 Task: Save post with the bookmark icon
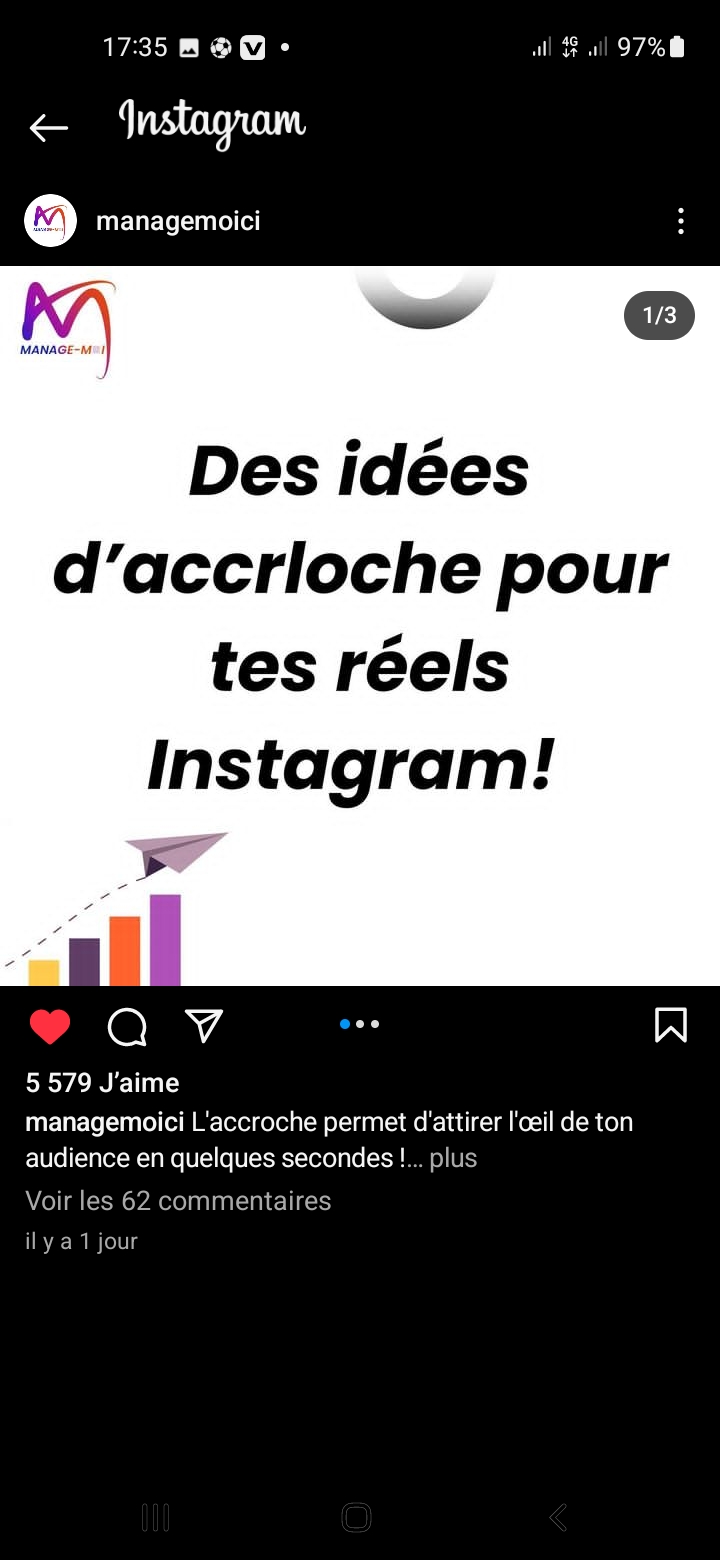[x=671, y=1025]
